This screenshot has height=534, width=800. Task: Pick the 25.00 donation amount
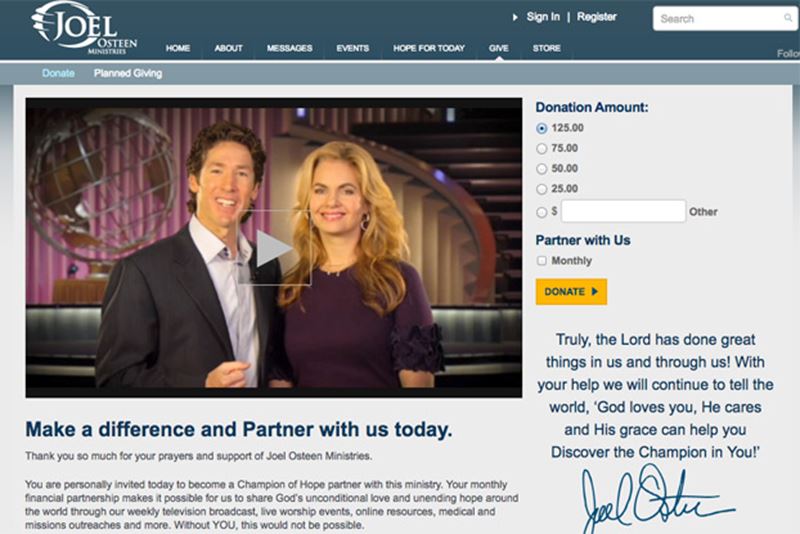tap(542, 189)
